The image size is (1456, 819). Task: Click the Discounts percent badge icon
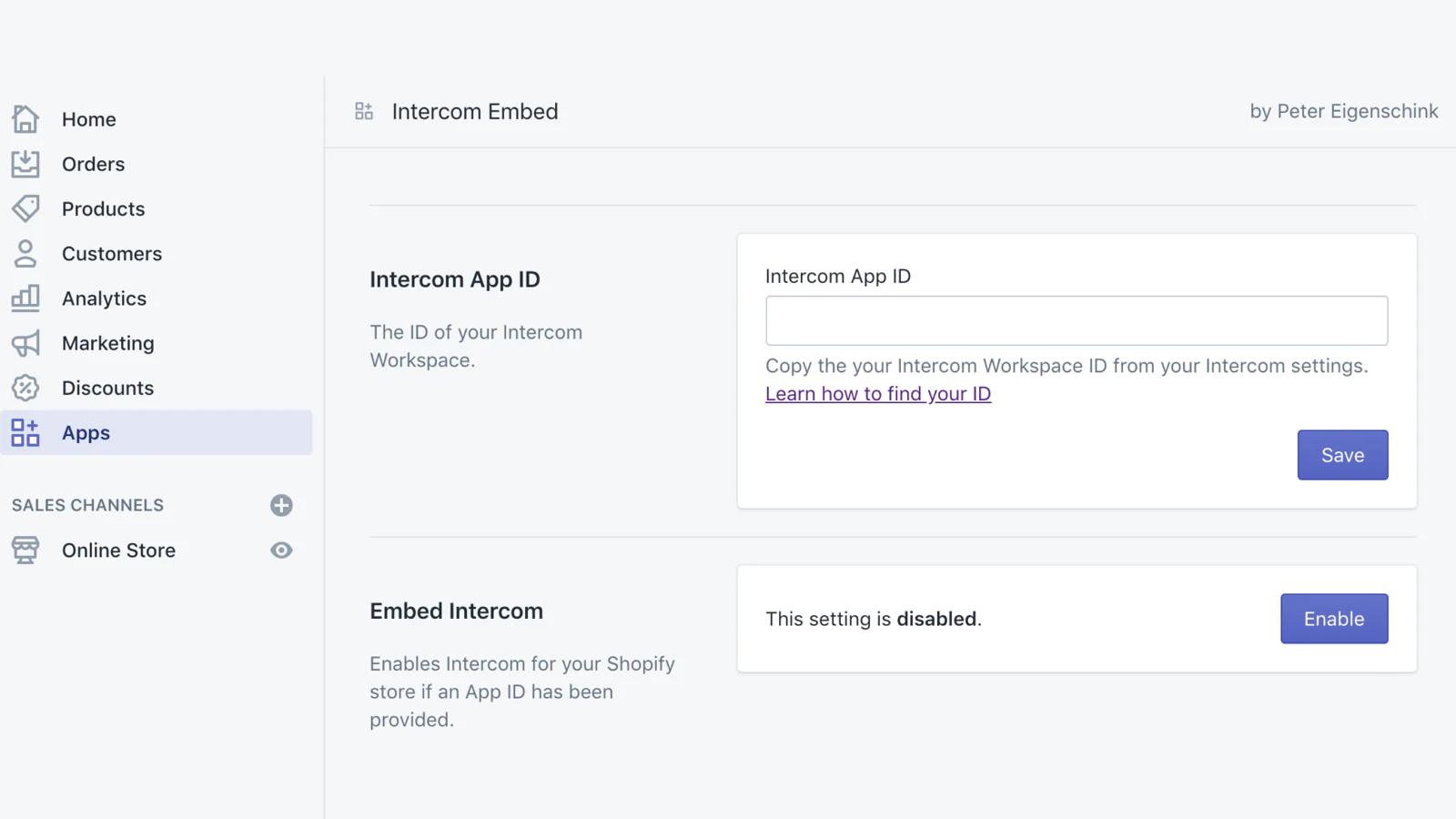pyautogui.click(x=25, y=388)
